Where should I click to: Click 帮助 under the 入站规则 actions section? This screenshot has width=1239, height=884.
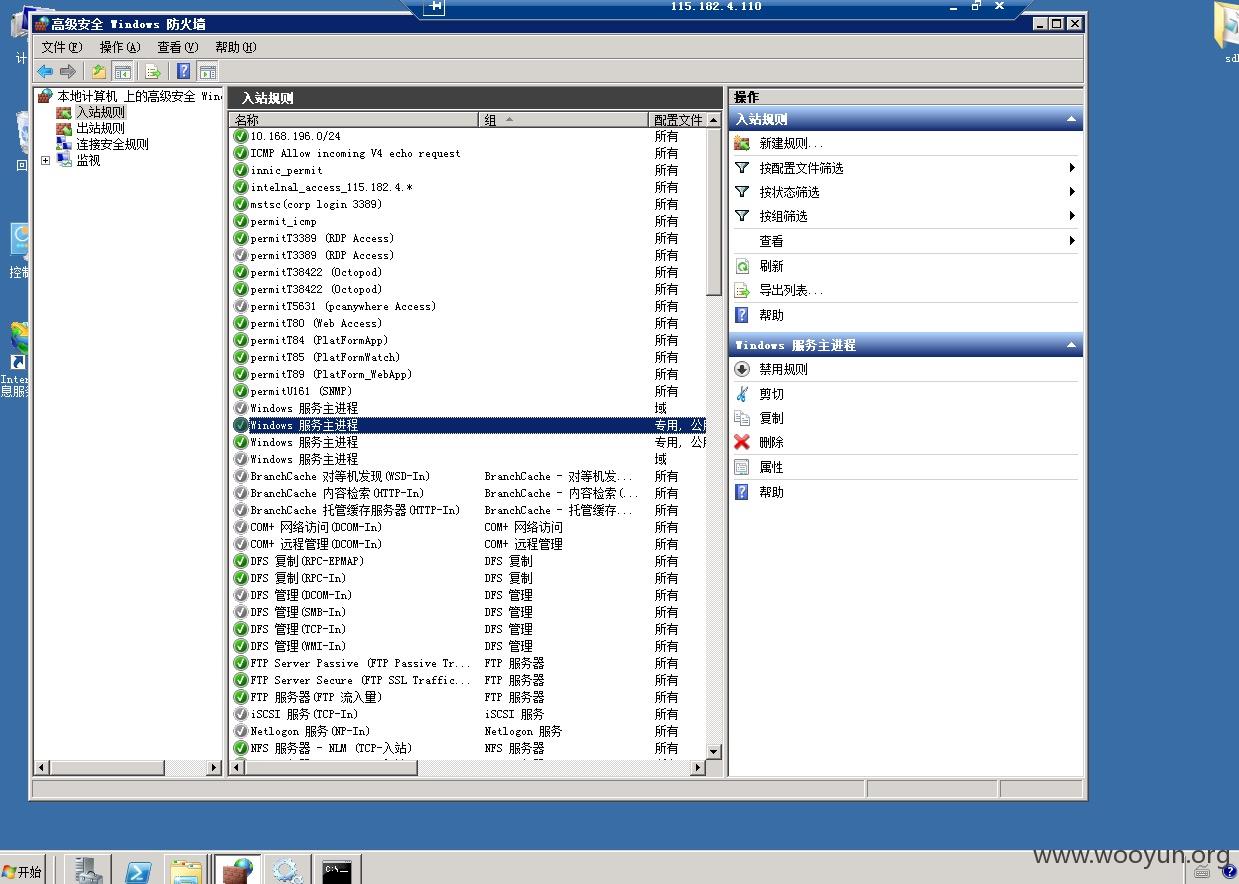tap(771, 315)
